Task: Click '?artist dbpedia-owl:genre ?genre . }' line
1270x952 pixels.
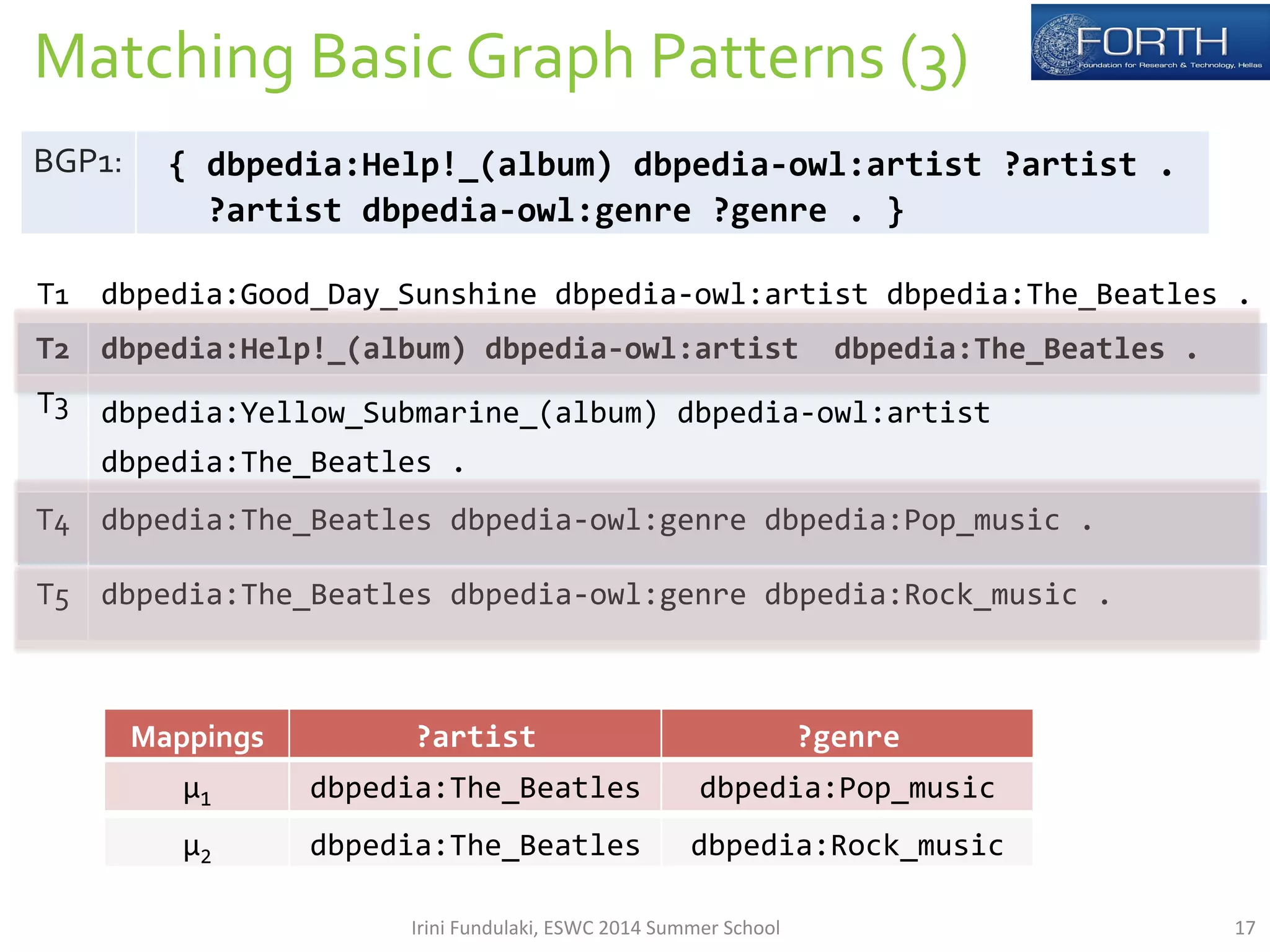Action: 556,211
